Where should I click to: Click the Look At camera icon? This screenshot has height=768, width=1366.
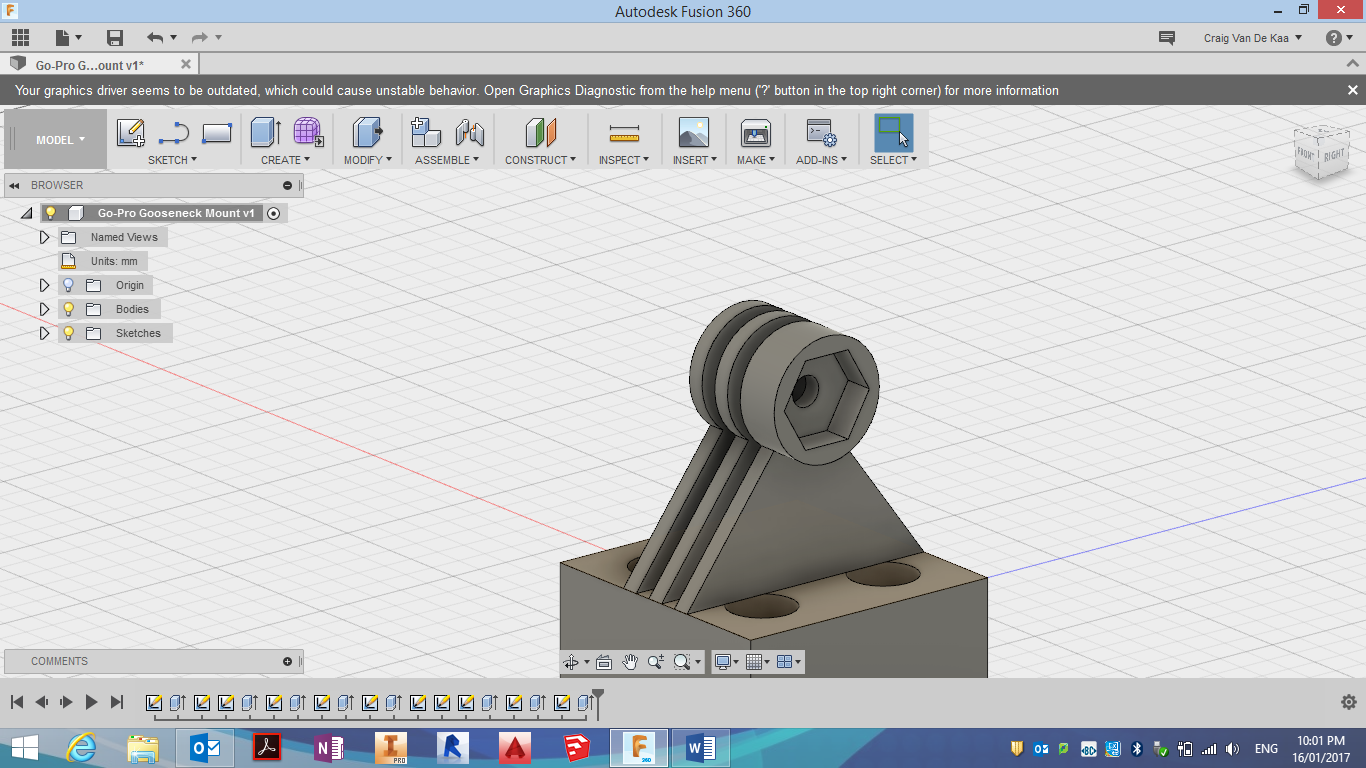[604, 662]
